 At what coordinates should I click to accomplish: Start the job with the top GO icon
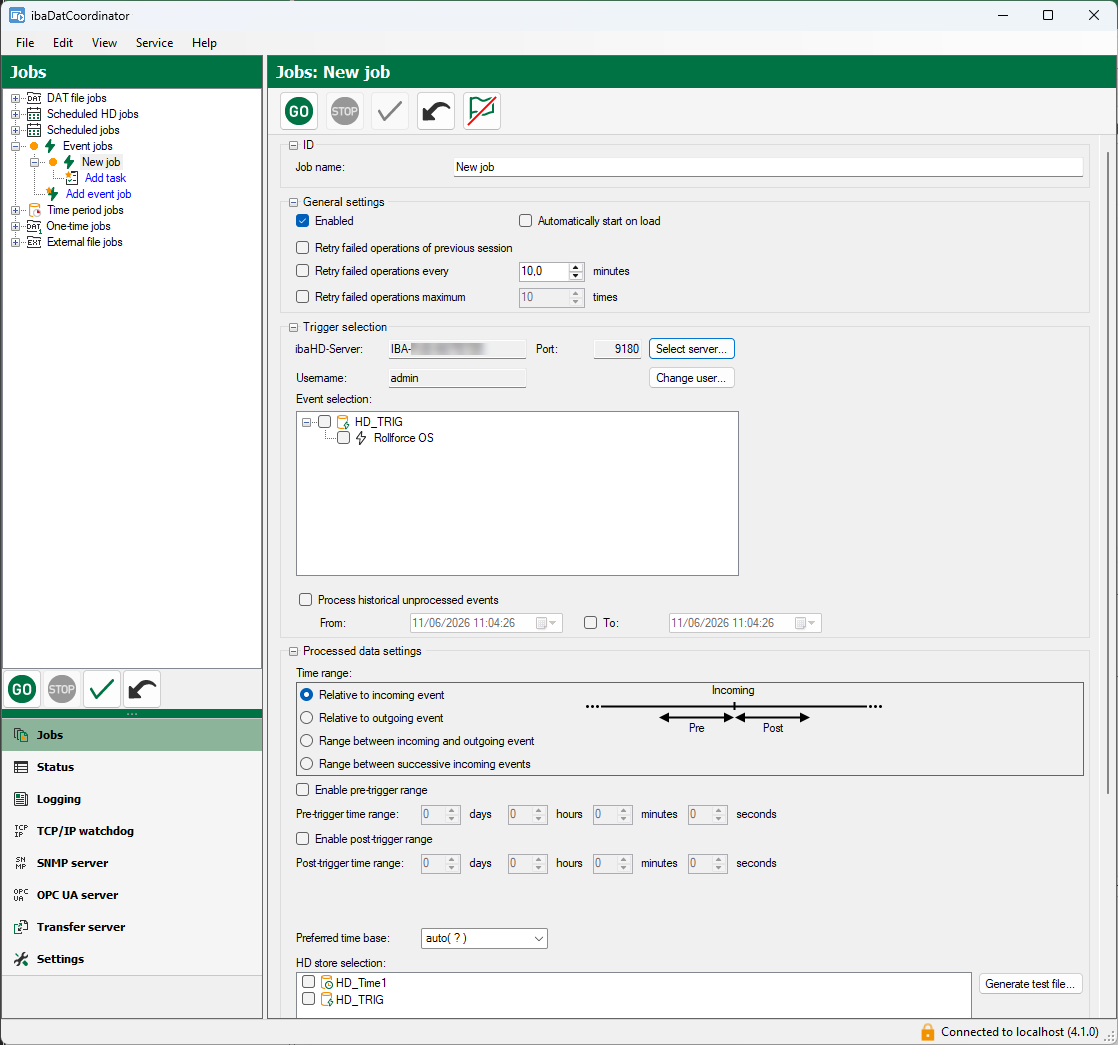point(299,111)
